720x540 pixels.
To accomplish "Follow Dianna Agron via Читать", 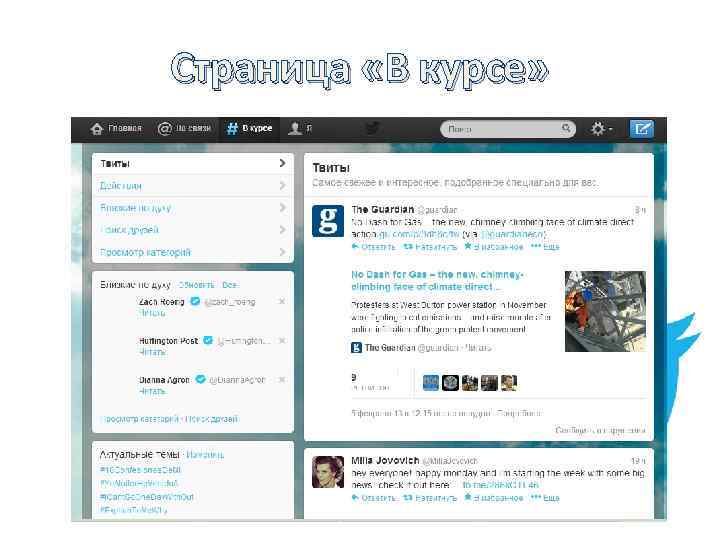I will pos(152,391).
